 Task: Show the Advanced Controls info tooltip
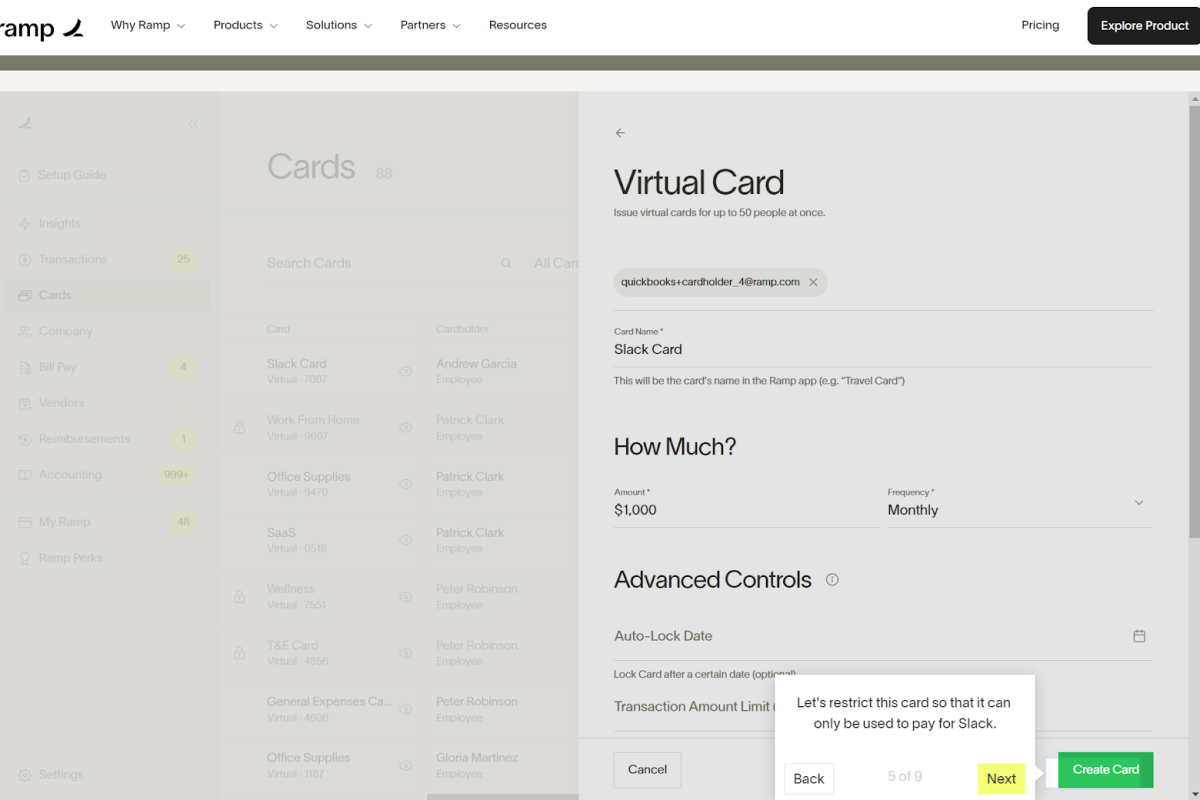832,580
